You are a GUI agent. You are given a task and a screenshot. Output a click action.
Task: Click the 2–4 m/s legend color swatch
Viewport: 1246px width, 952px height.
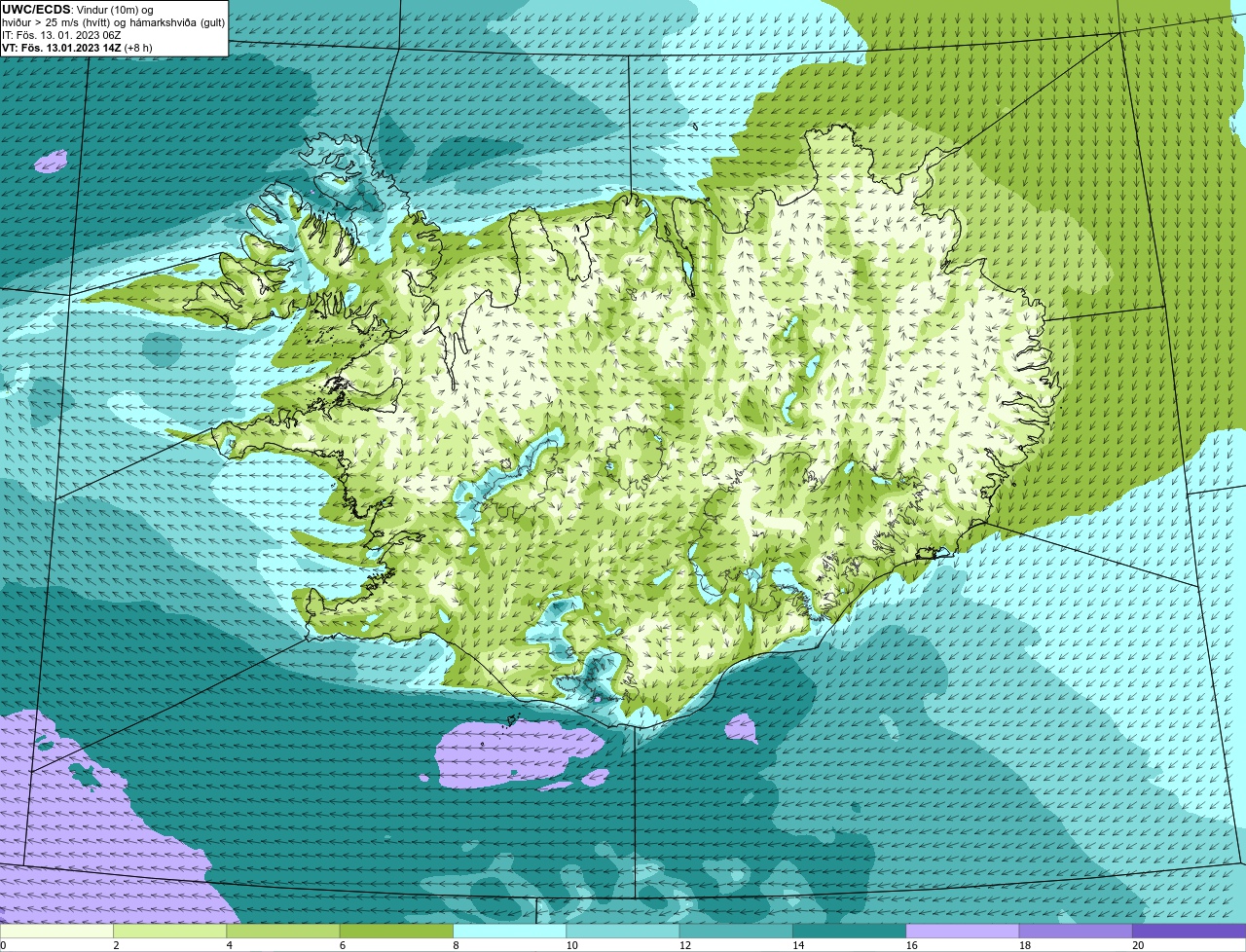(x=169, y=931)
